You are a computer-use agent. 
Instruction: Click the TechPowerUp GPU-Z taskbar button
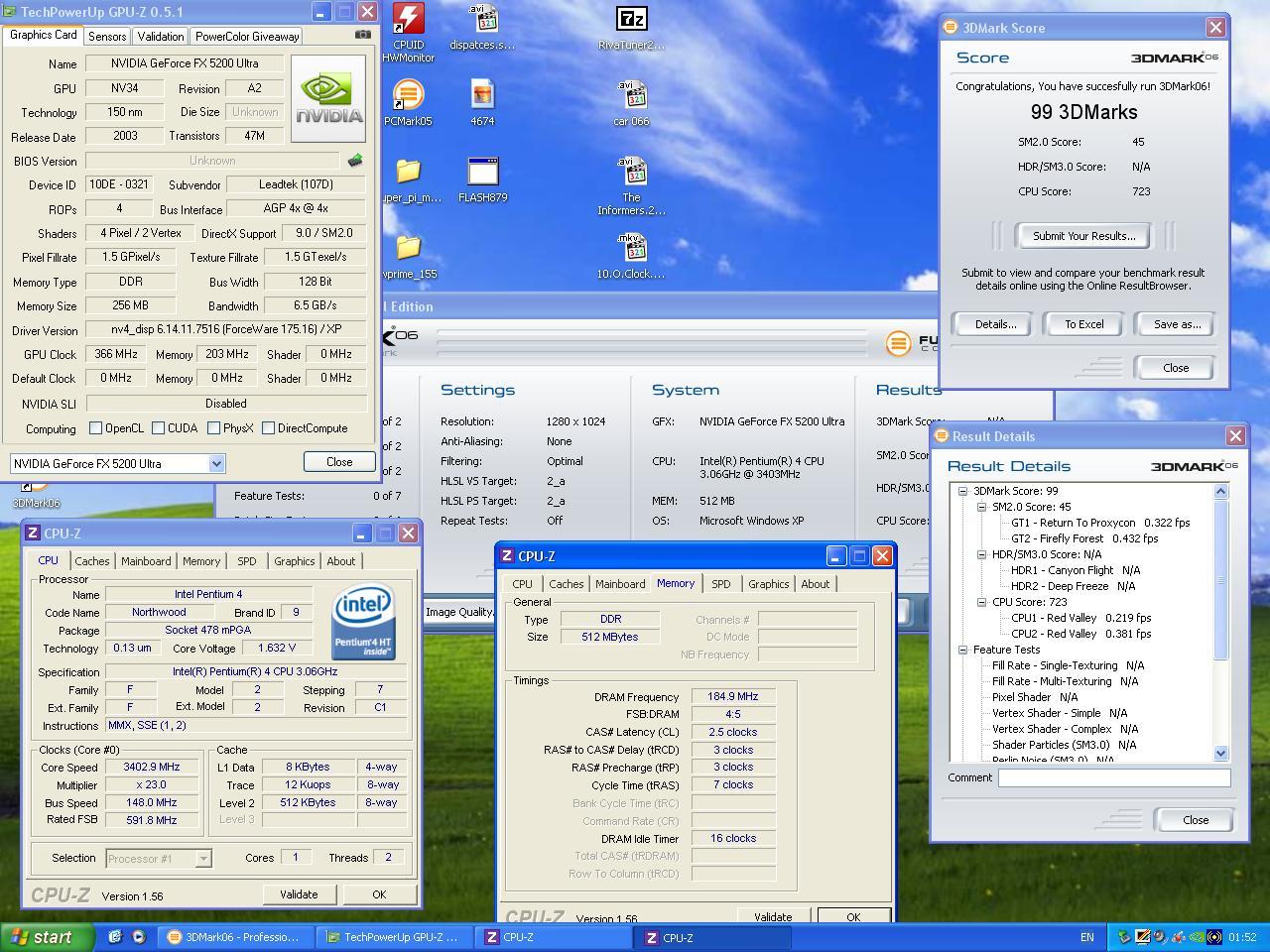click(395, 937)
